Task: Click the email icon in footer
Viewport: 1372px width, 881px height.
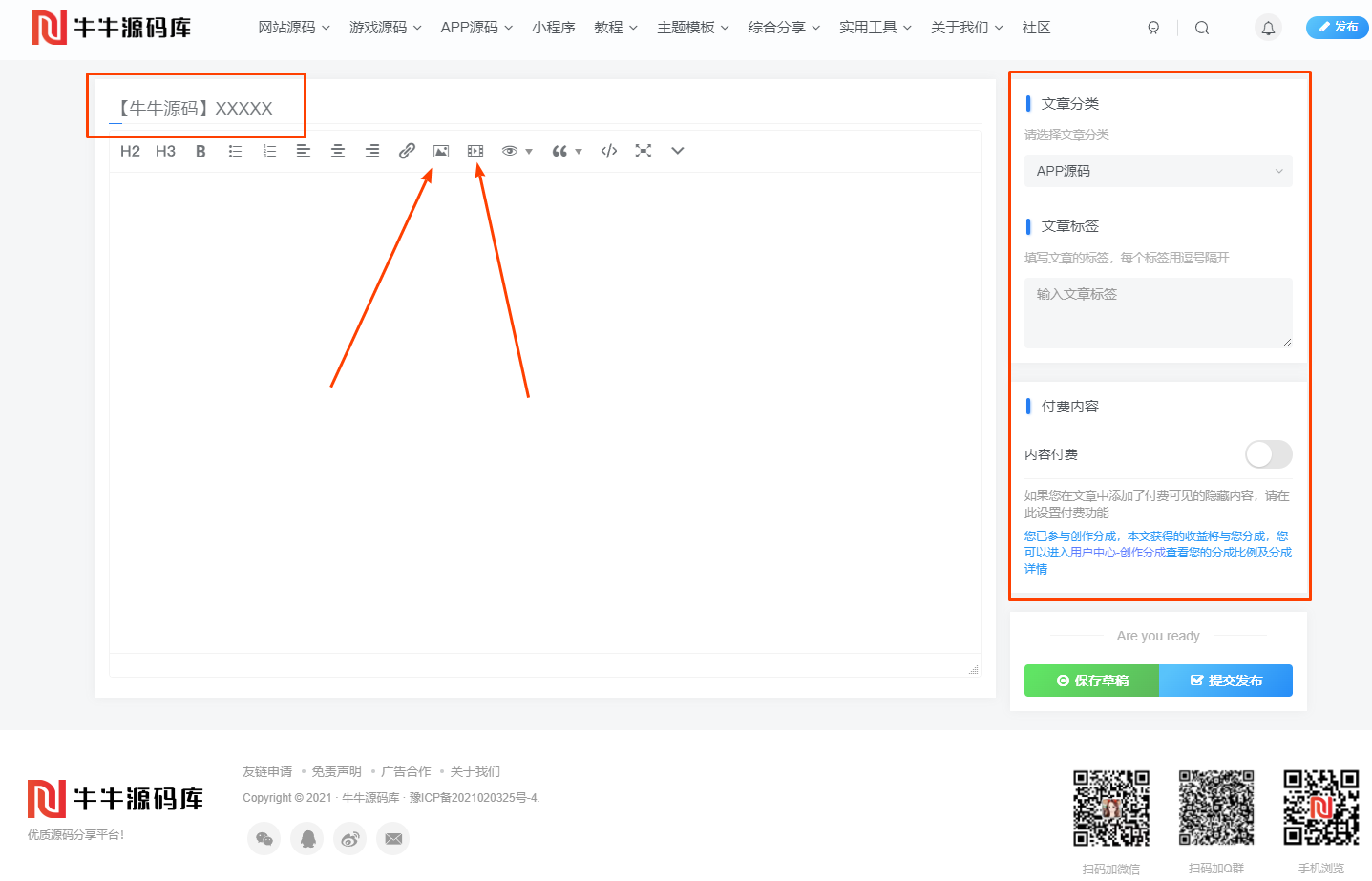Action: pyautogui.click(x=393, y=839)
